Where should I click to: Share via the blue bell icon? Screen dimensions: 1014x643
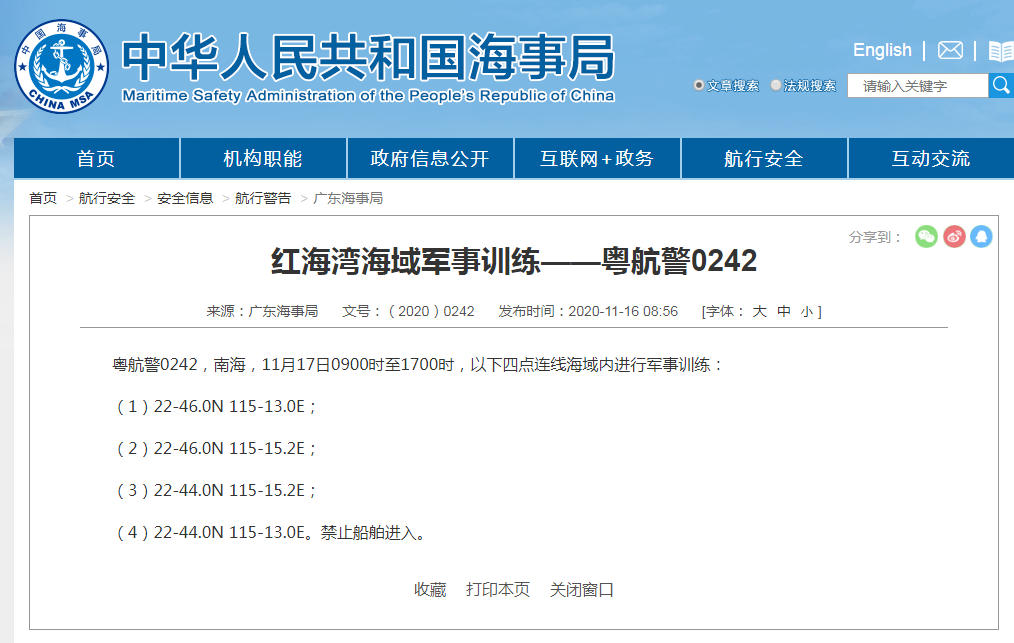[x=981, y=237]
